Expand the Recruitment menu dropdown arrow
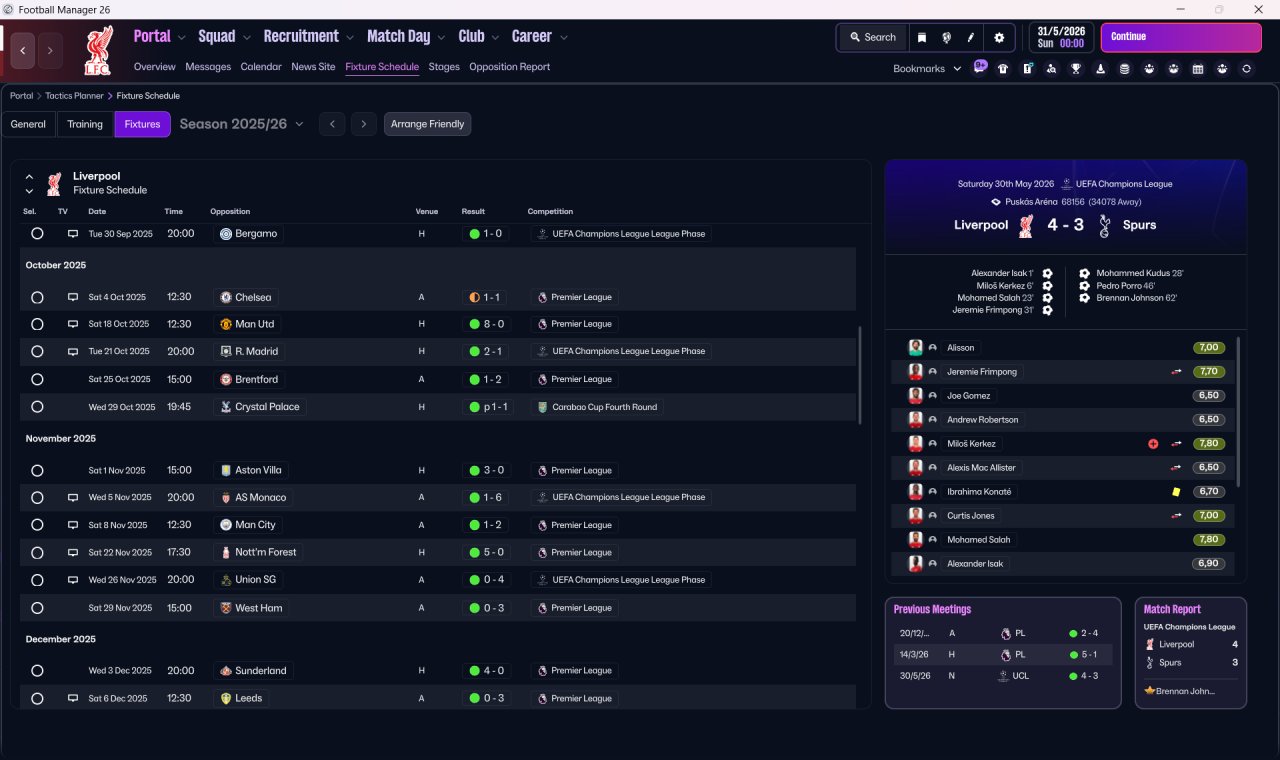The height and width of the screenshot is (760, 1280). (x=350, y=38)
